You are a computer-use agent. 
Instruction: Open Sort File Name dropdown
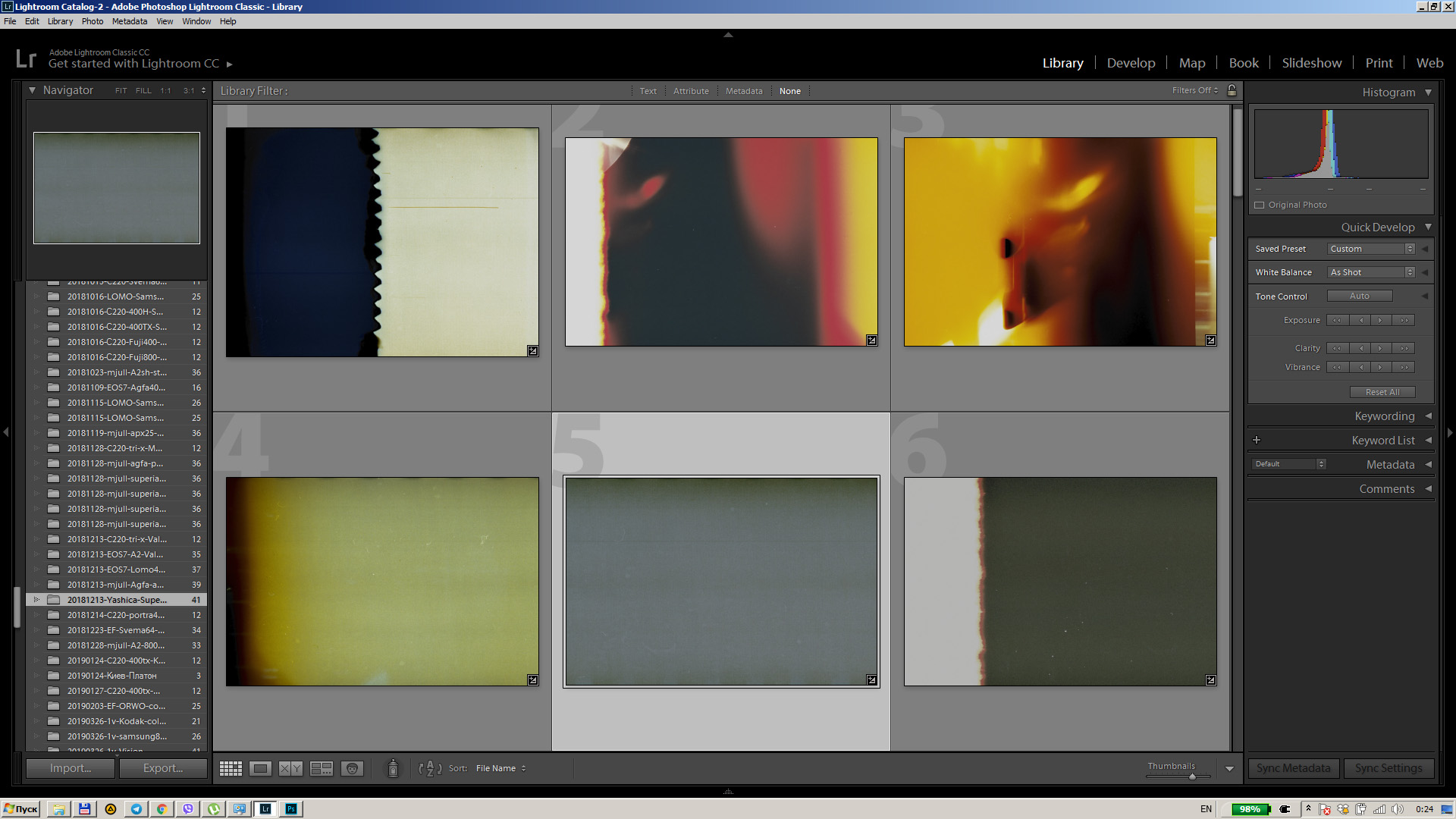500,768
